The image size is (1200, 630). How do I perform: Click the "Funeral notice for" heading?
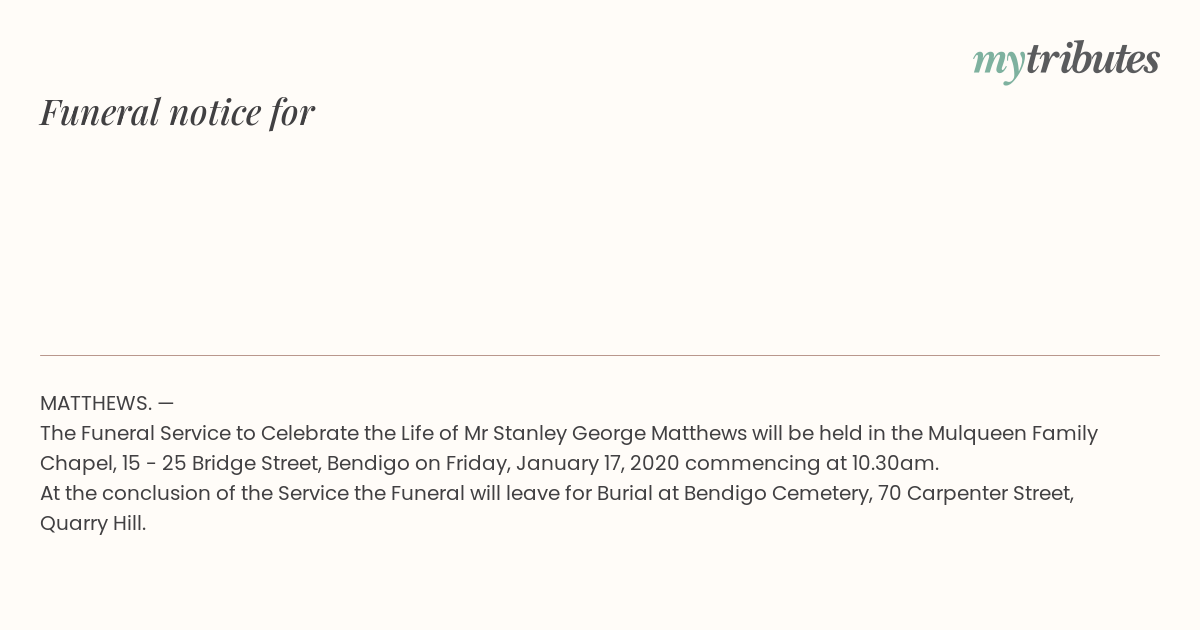[177, 112]
